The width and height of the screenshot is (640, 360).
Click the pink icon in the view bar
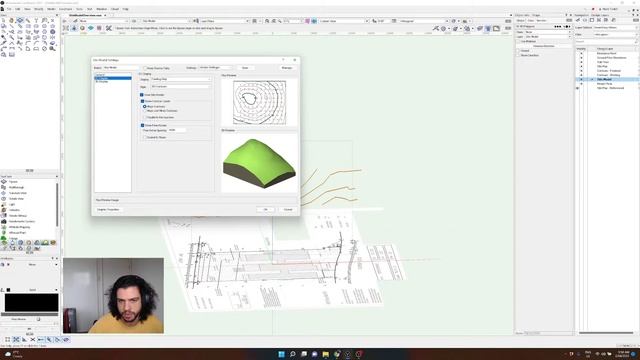tap(307, 21)
